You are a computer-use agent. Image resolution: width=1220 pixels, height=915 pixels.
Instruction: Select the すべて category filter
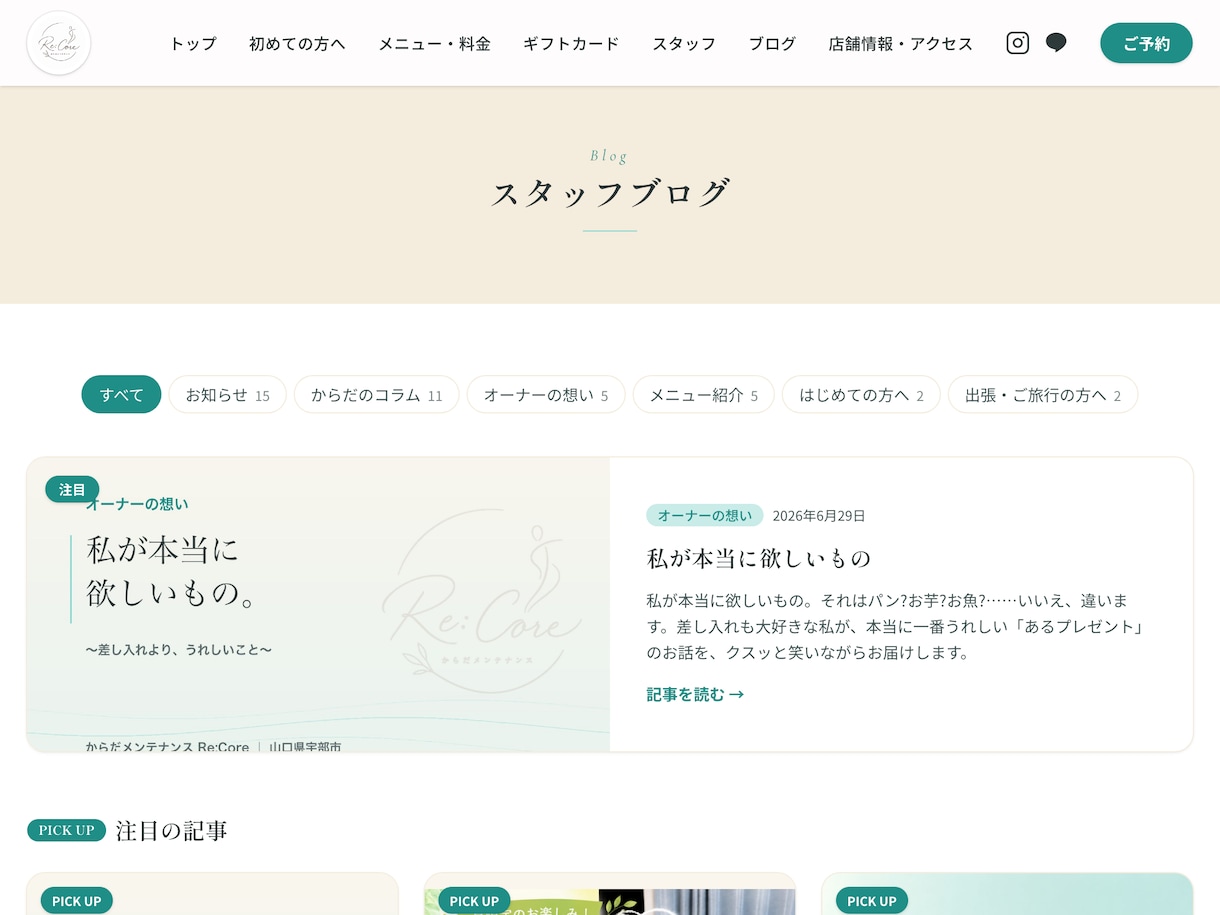[121, 394]
